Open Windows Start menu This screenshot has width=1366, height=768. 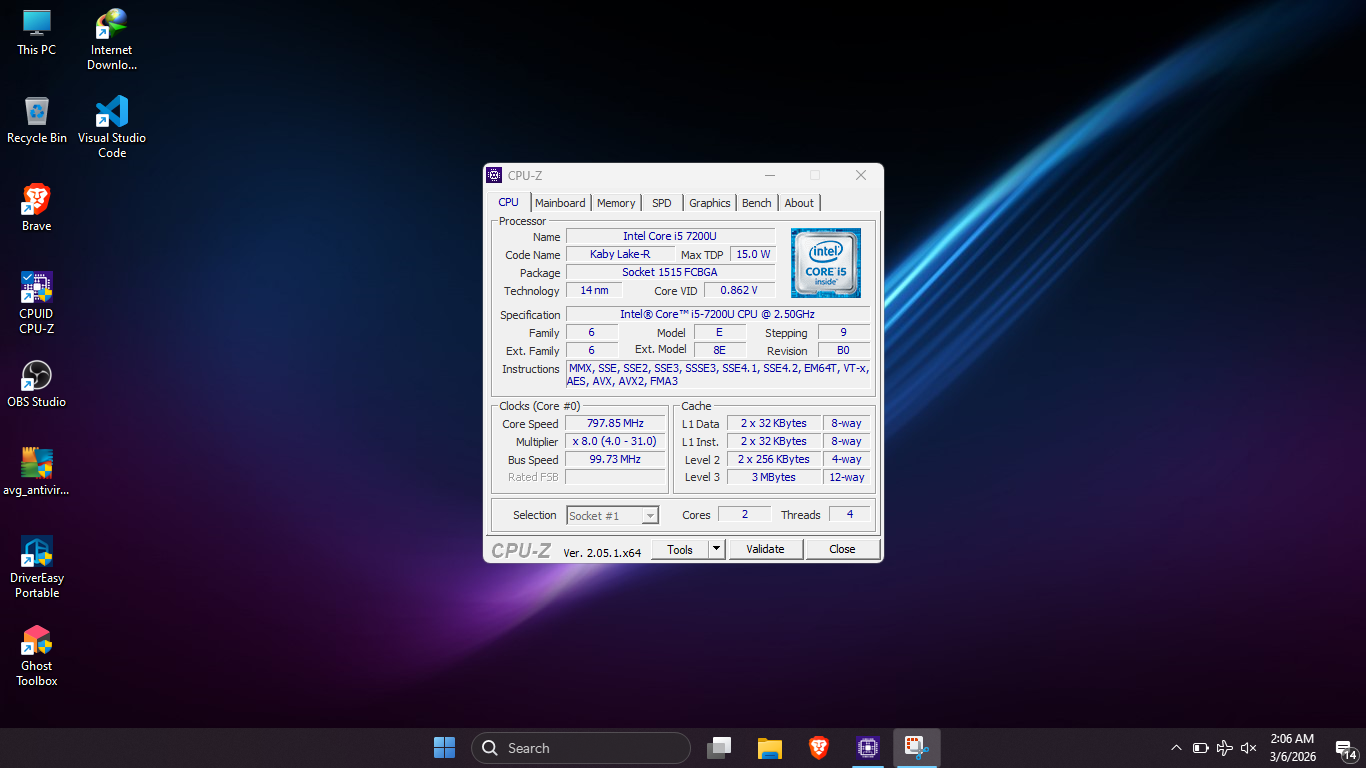click(444, 747)
